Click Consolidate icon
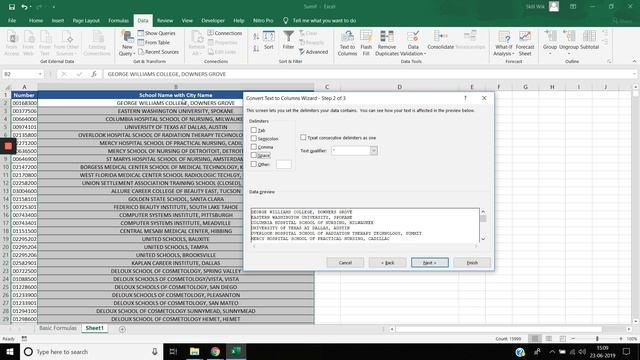The image size is (640, 360). click(440, 40)
